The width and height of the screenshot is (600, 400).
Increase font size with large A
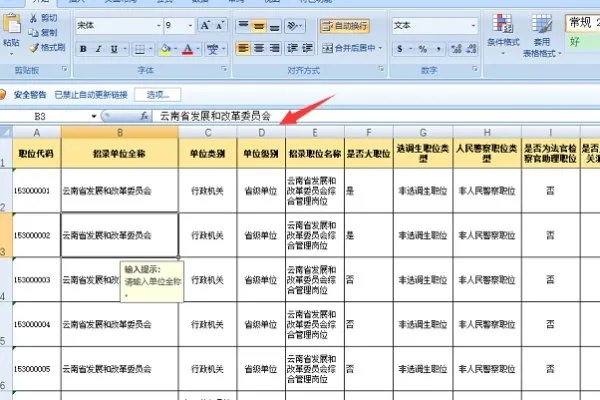click(205, 26)
